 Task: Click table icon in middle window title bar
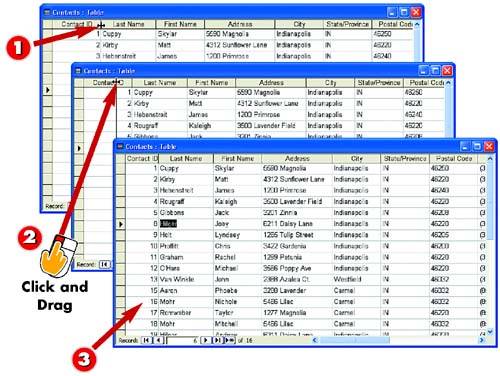click(79, 71)
